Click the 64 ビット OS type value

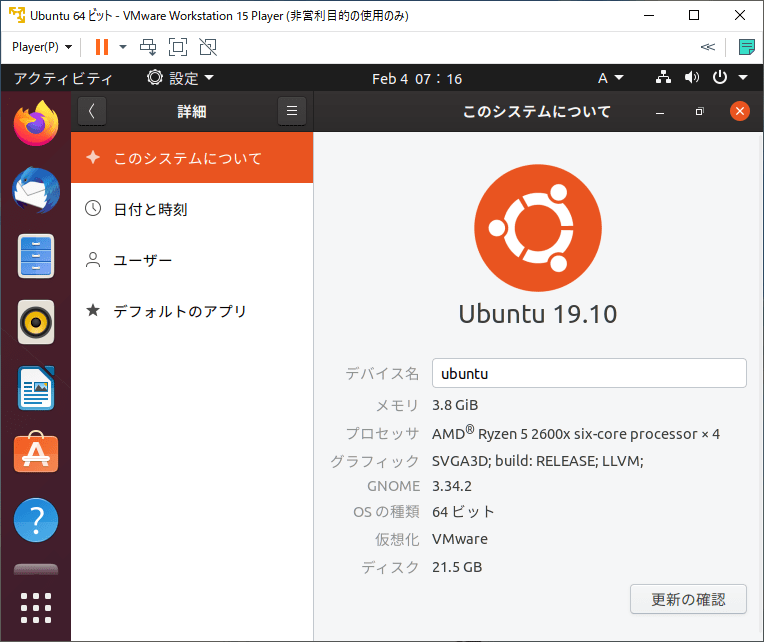coord(463,512)
